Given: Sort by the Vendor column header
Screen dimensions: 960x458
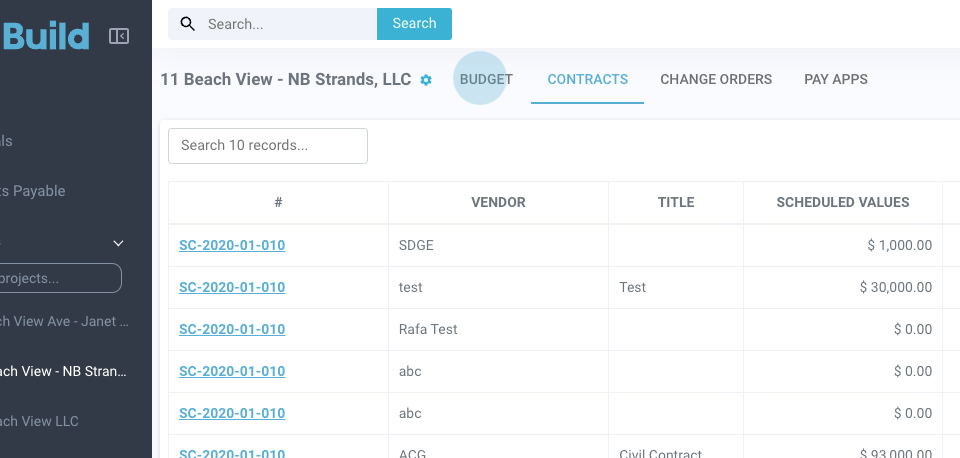Looking at the screenshot, I should pos(498,202).
